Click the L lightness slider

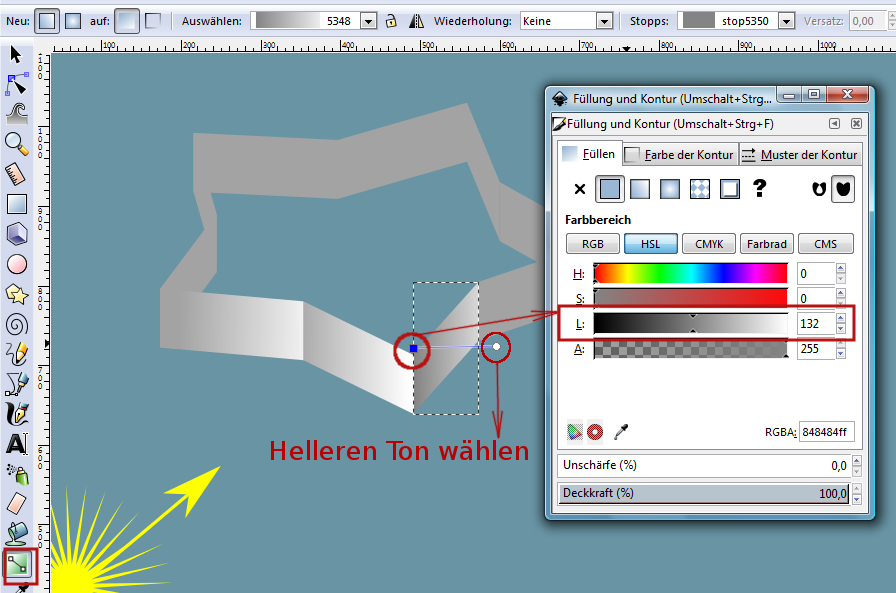(x=690, y=323)
